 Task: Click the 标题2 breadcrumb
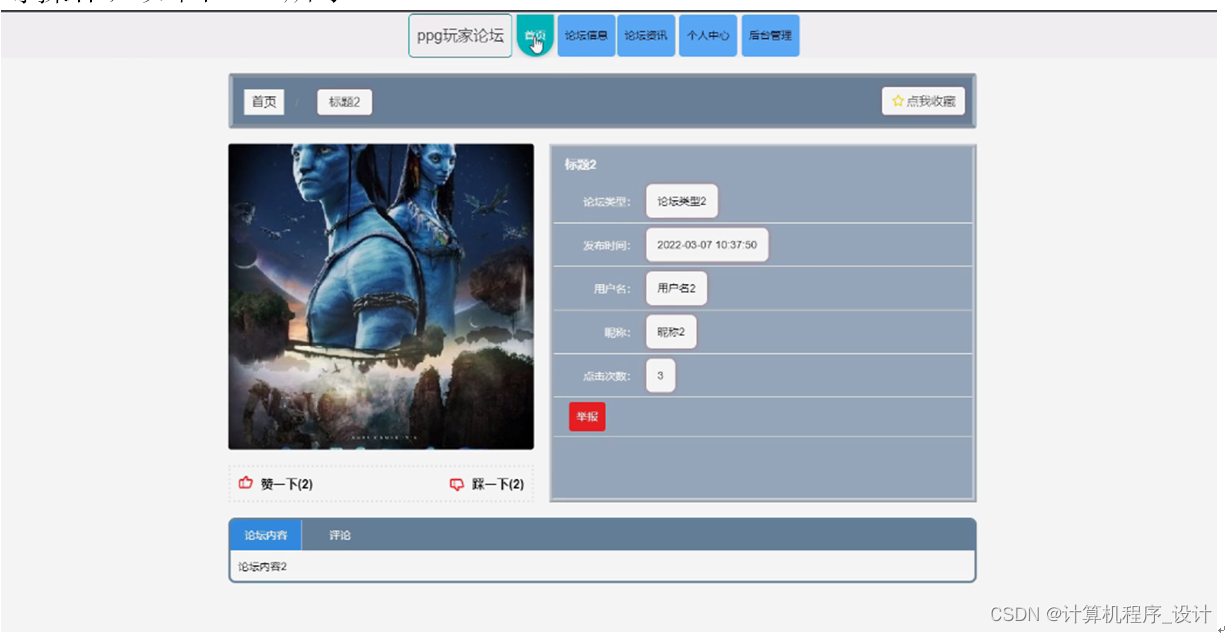pyautogui.click(x=344, y=102)
